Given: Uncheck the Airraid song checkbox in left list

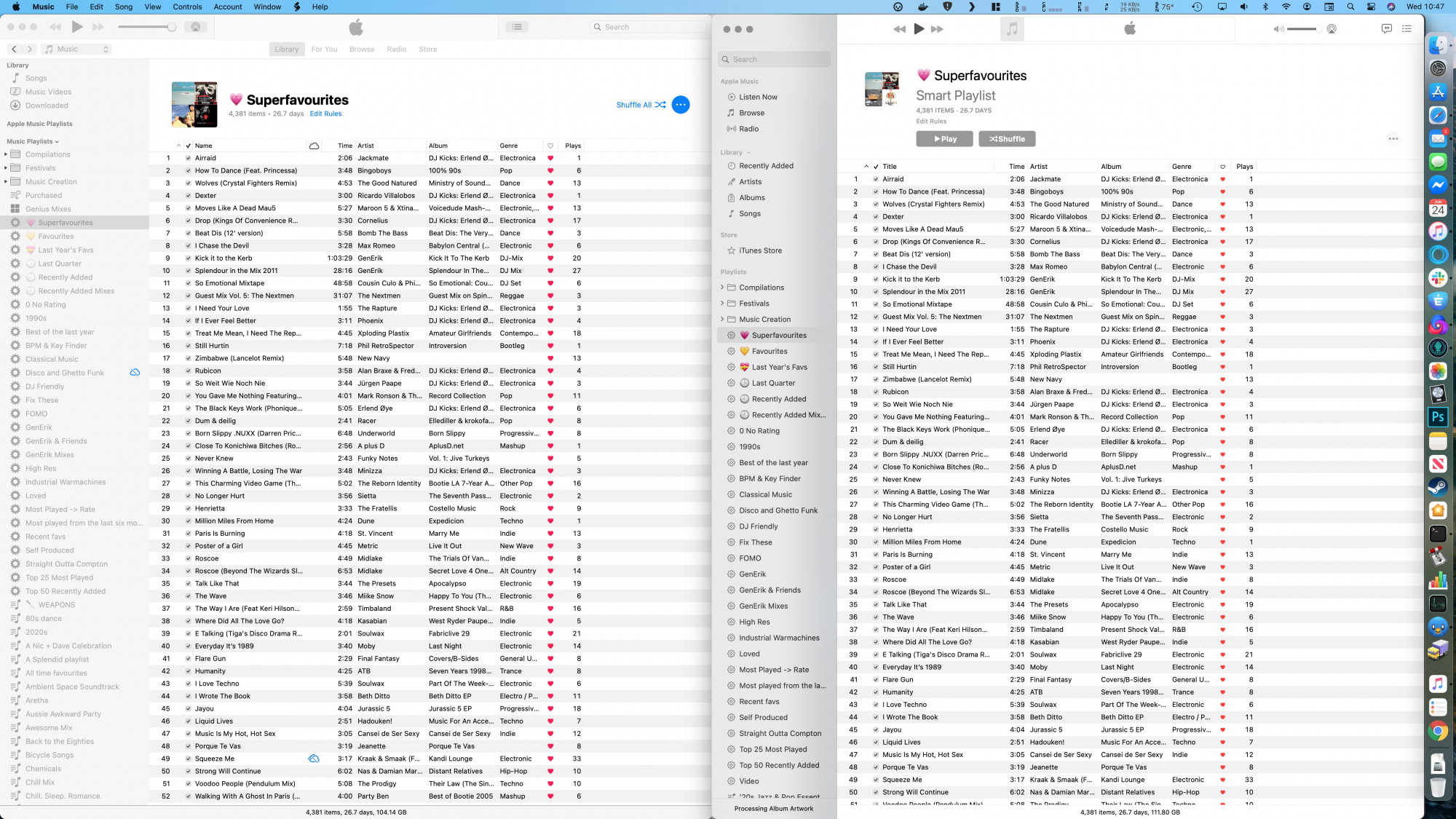Looking at the screenshot, I should pos(188,158).
